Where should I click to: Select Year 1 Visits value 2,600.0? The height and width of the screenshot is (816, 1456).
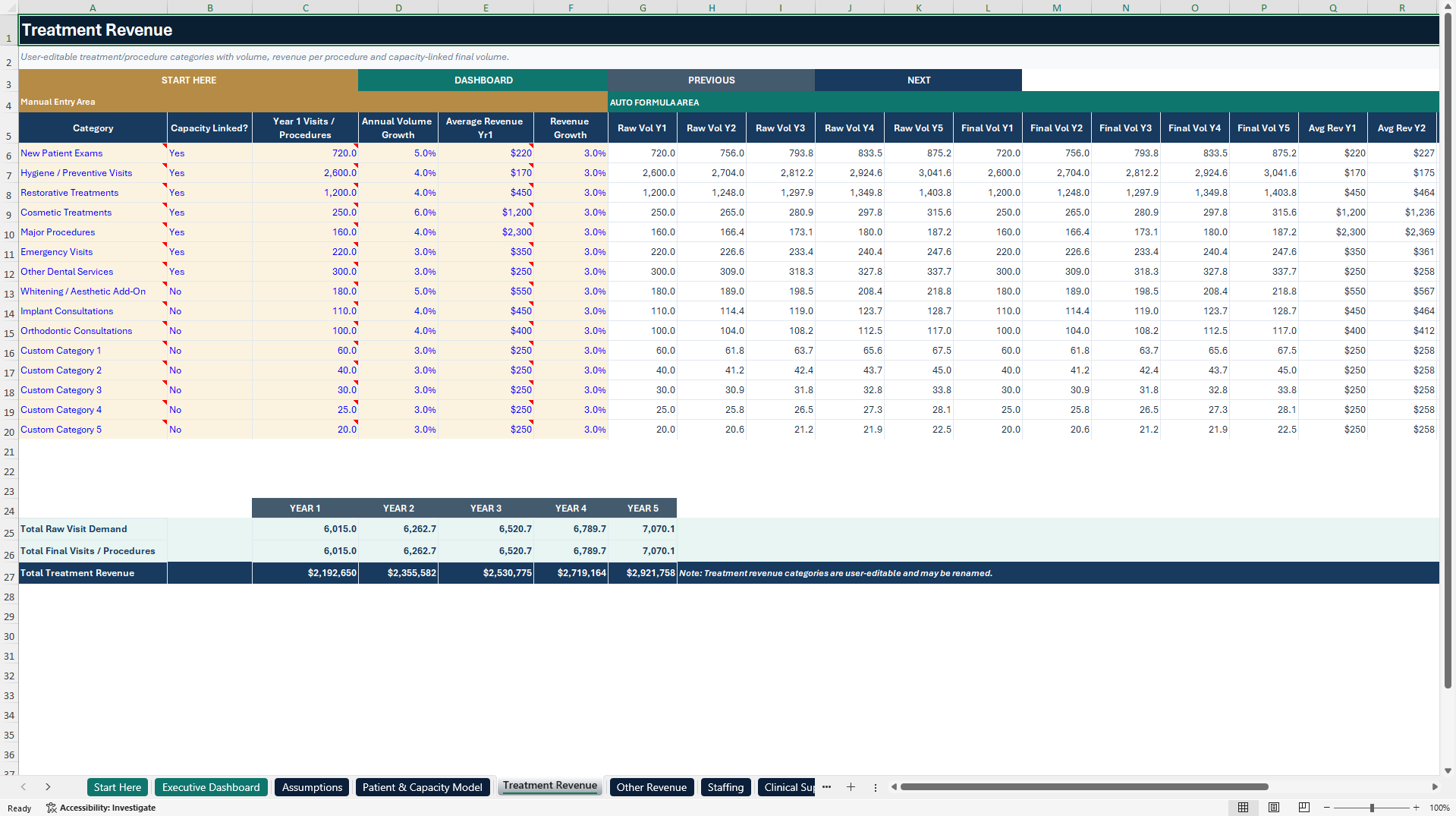point(305,173)
